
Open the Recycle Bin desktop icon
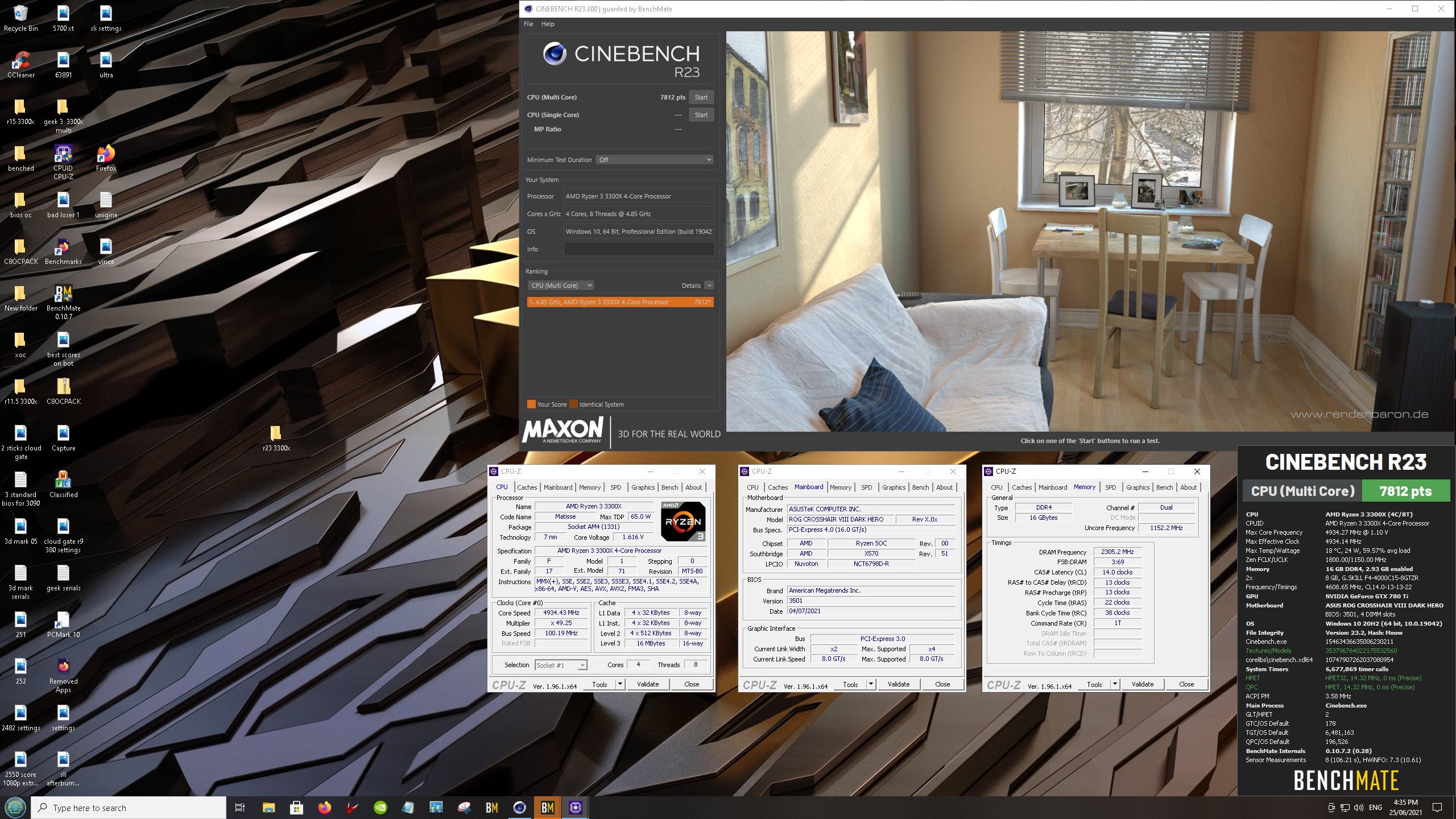[20, 18]
